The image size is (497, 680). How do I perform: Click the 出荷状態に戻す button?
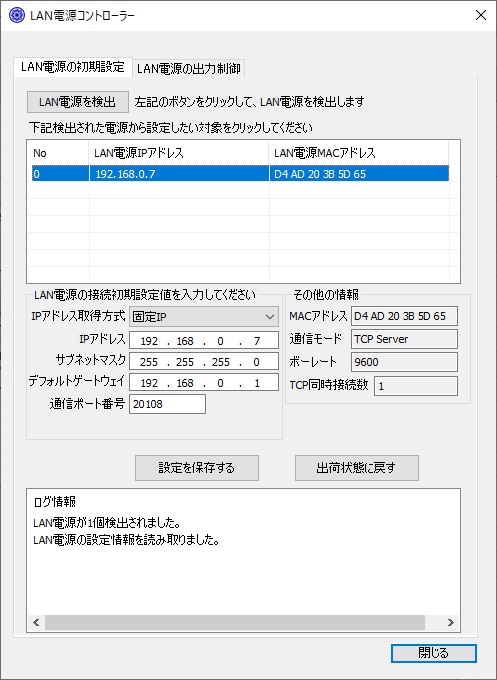[357, 468]
